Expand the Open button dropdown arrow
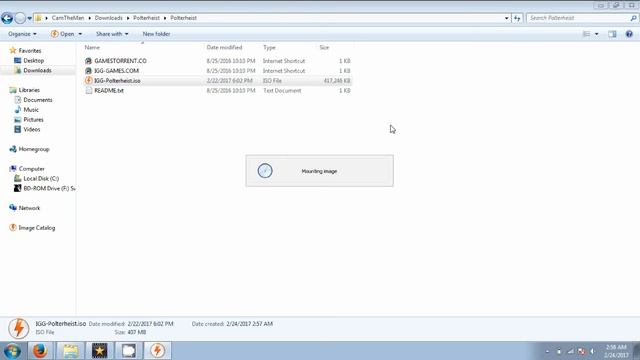 point(80,34)
